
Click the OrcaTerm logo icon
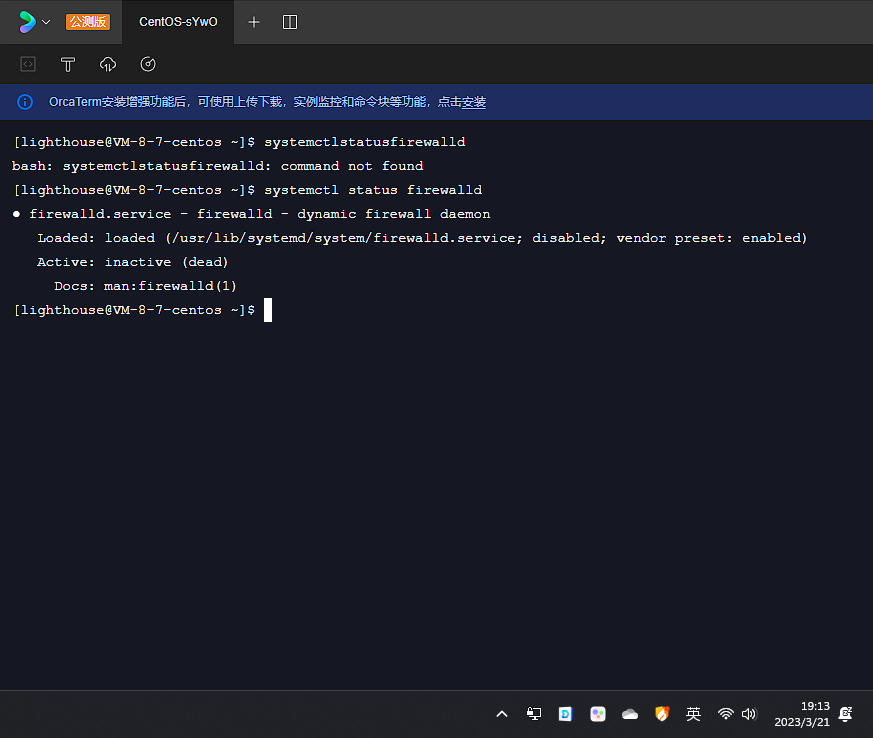pos(27,22)
